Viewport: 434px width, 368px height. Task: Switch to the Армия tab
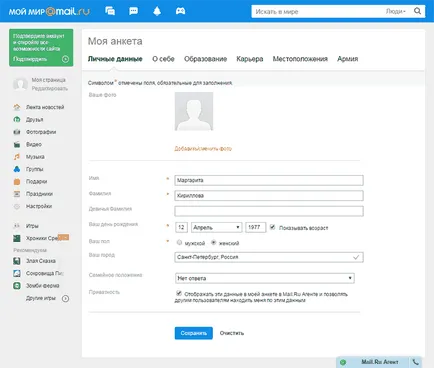click(x=348, y=59)
